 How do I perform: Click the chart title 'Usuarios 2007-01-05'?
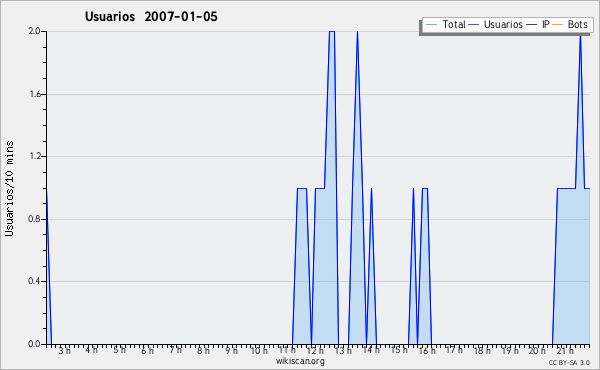[x=151, y=16]
